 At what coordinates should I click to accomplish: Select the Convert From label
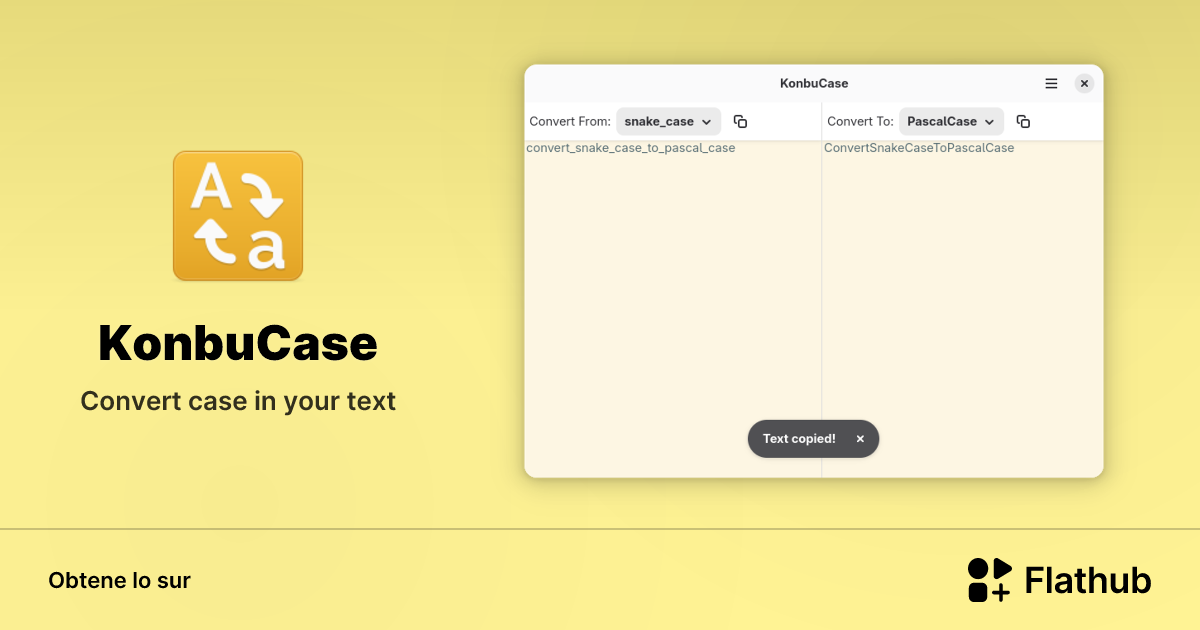pyautogui.click(x=570, y=120)
